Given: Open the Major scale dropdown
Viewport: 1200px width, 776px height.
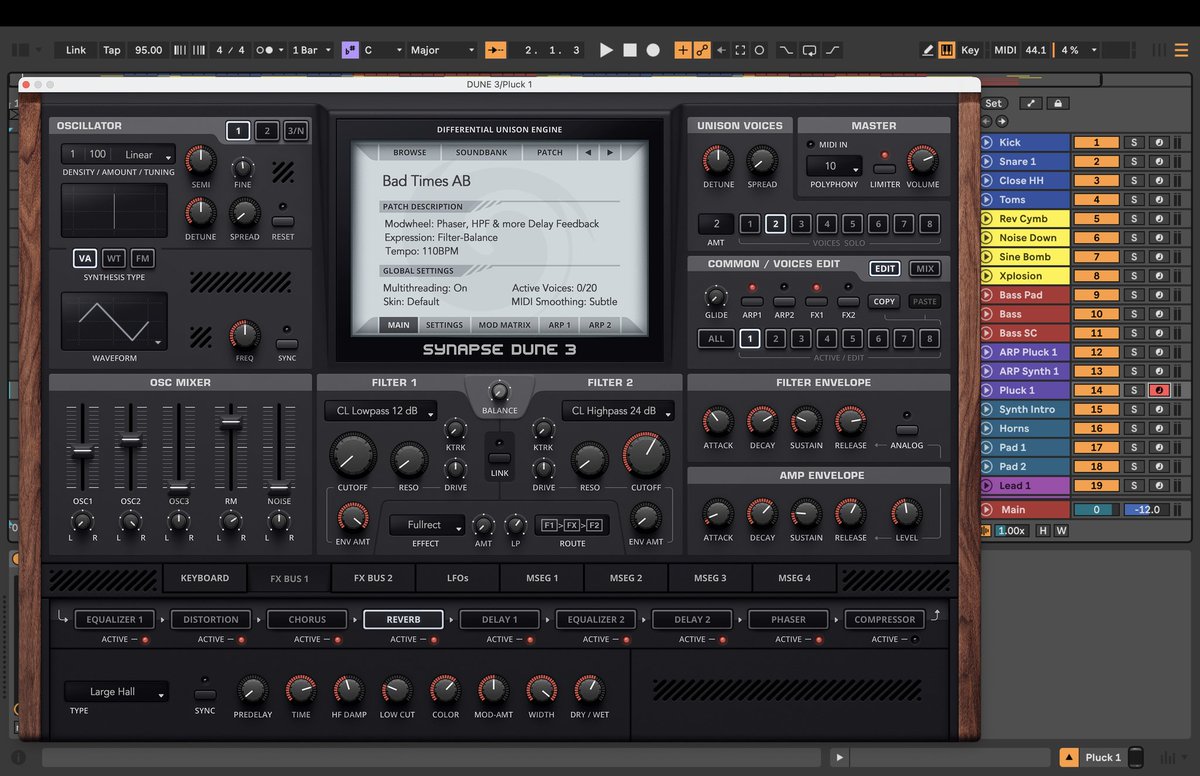Looking at the screenshot, I should [443, 50].
